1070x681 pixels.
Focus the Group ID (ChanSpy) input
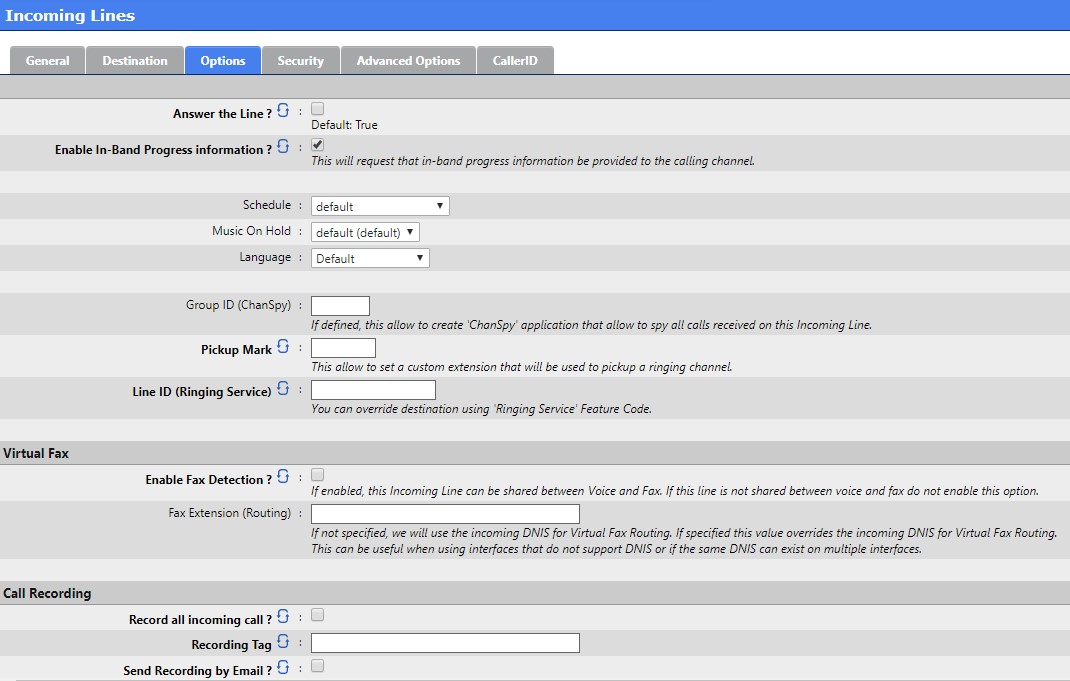[x=340, y=306]
